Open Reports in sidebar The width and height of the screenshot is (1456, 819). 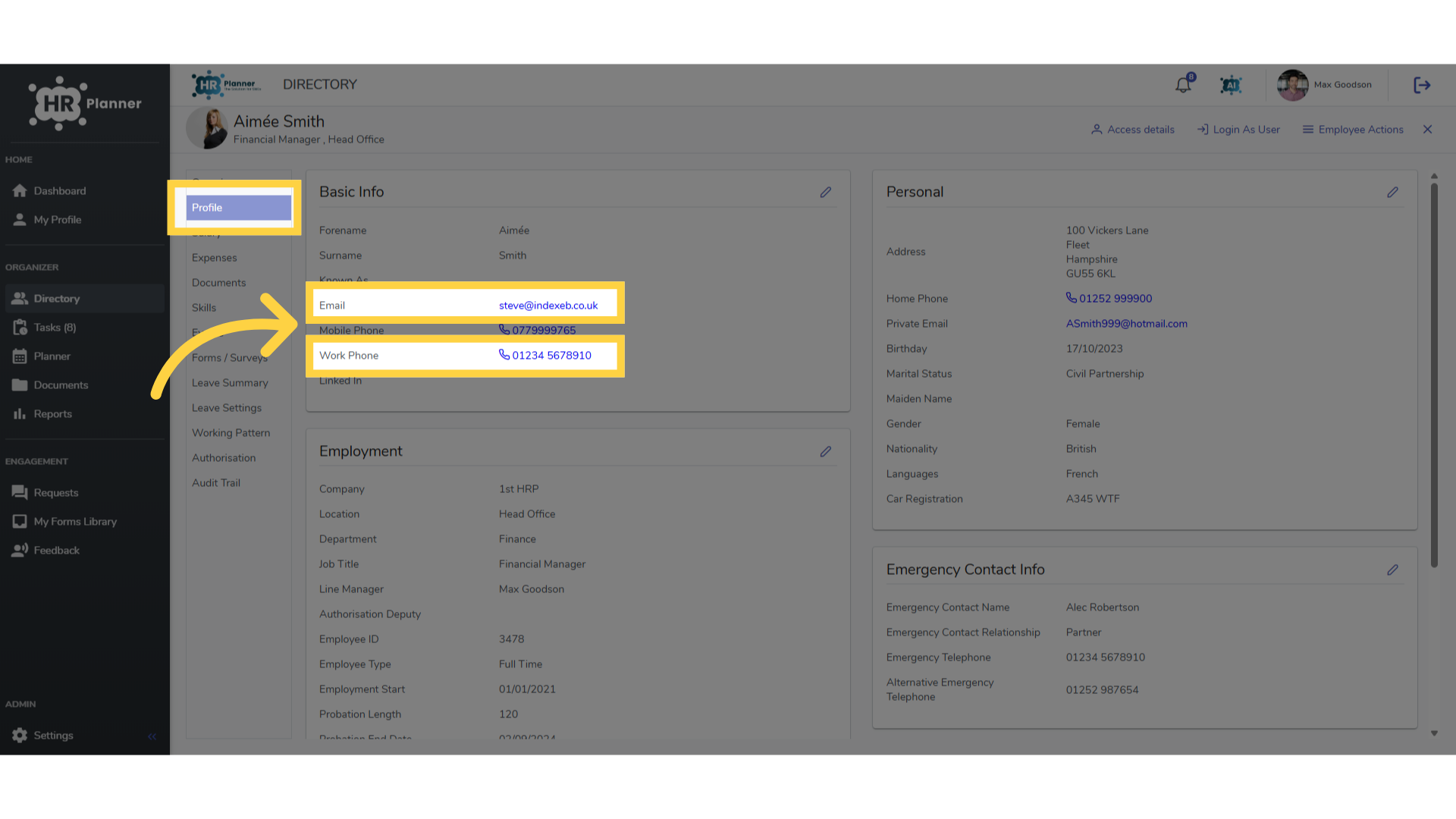pos(84,414)
